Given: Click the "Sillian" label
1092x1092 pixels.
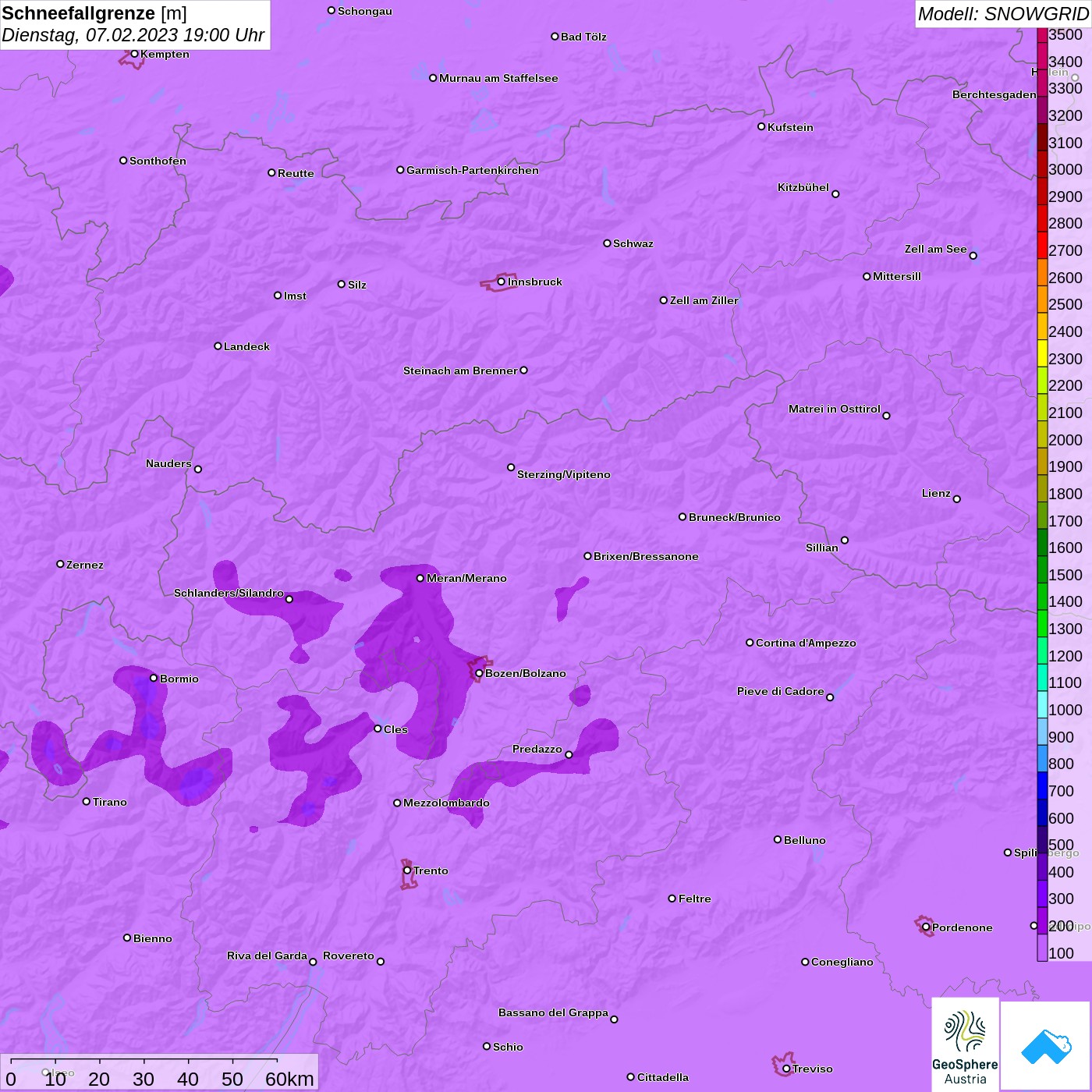Looking at the screenshot, I should pos(822,548).
